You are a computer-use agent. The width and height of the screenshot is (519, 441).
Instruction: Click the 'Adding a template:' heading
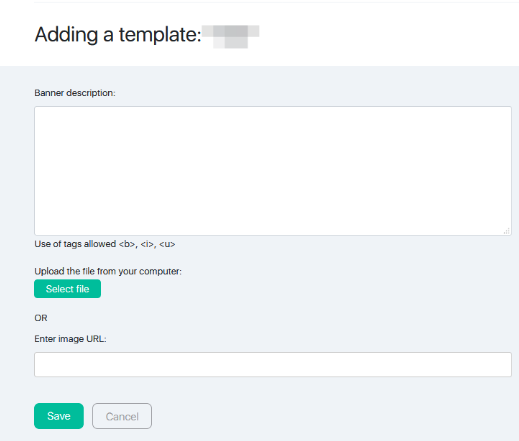click(118, 35)
